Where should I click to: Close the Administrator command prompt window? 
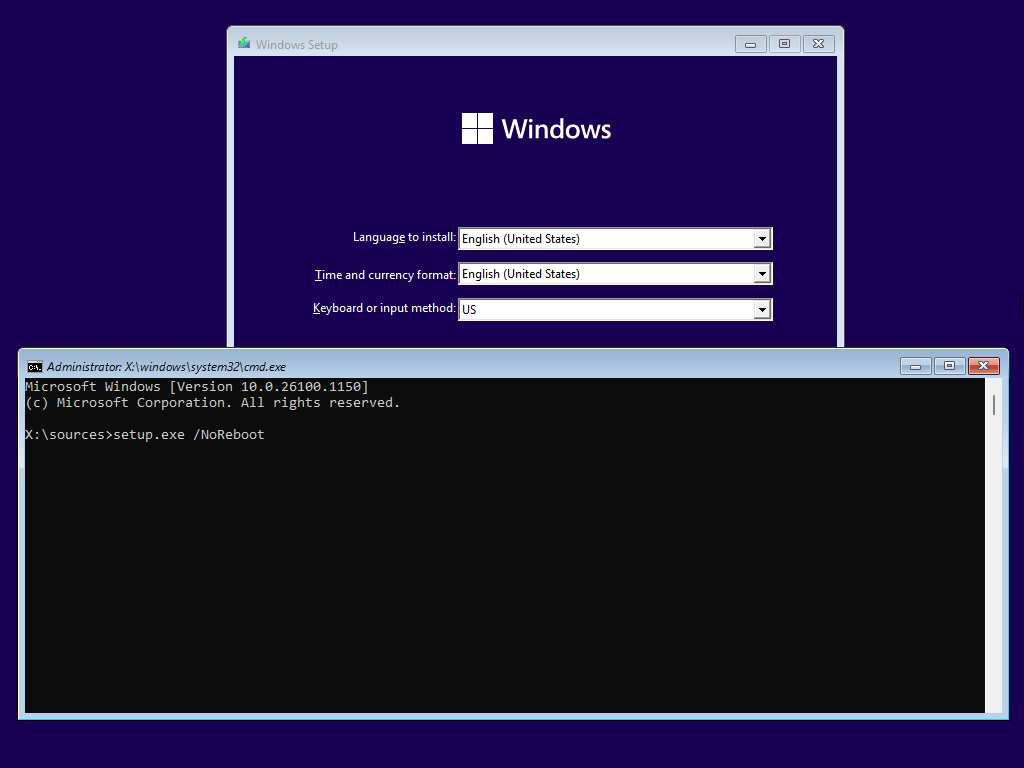point(984,366)
